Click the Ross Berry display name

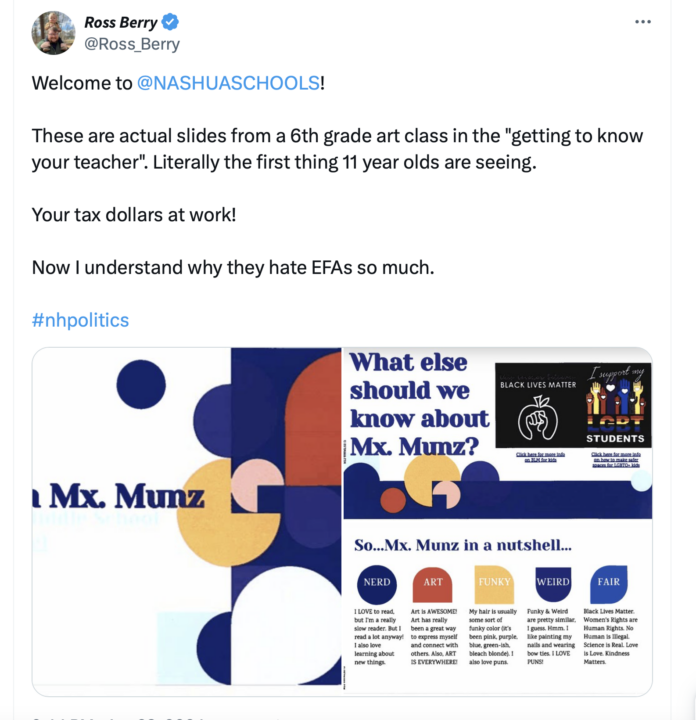[121, 22]
